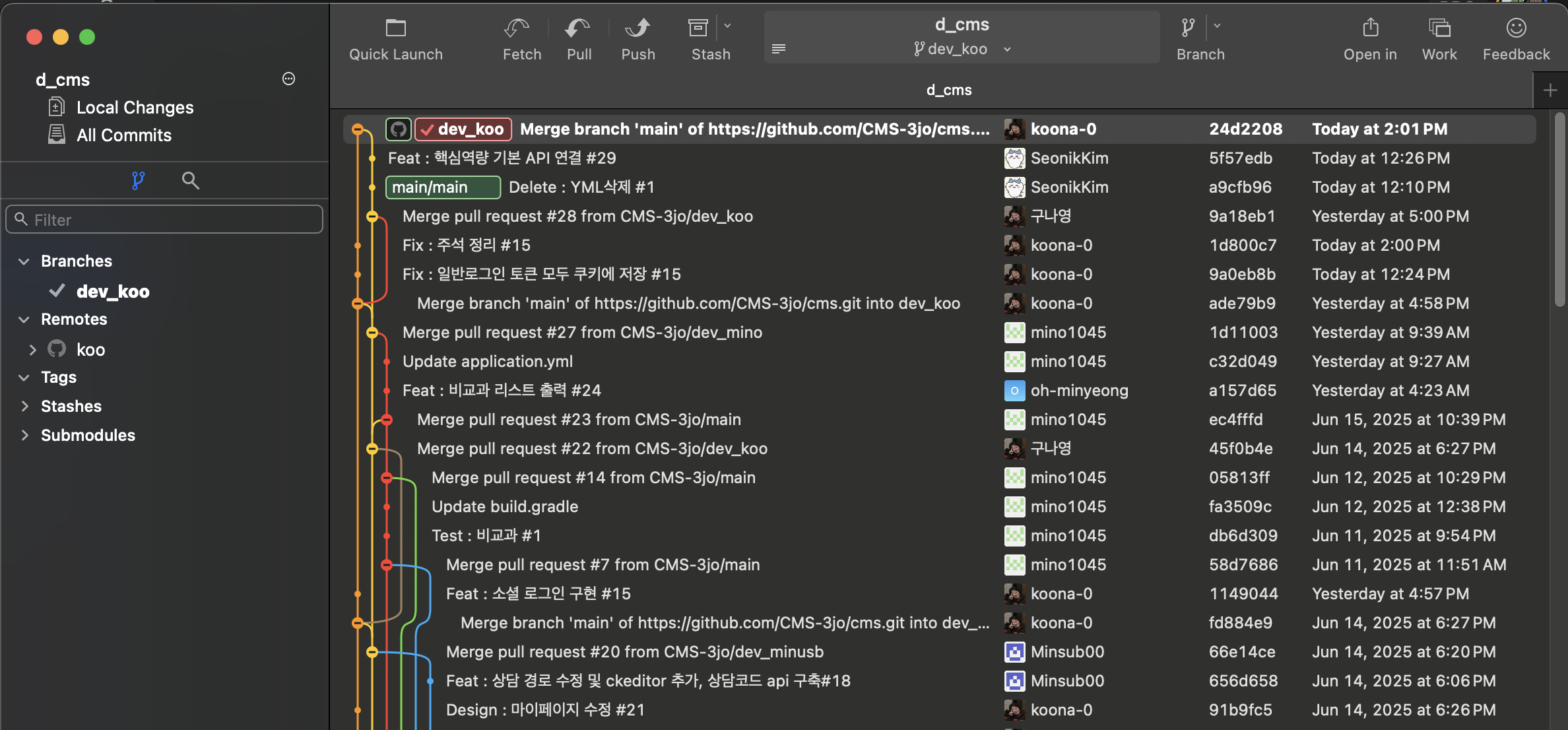Click the Work icon in toolbar
The height and width of the screenshot is (730, 1568).
(1439, 28)
